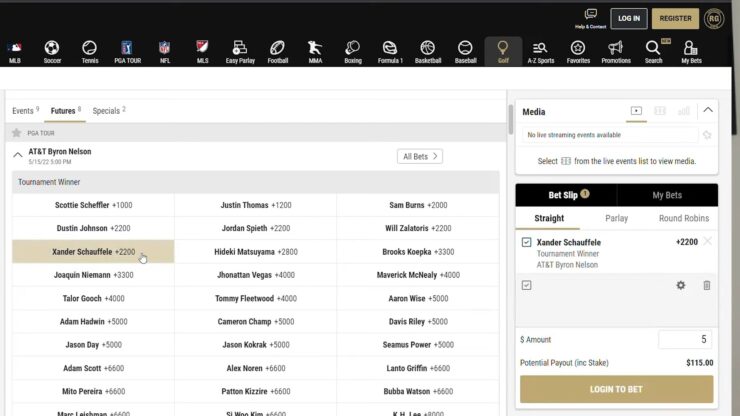The image size is (740, 416).
Task: Open the PGA TOUR category
Action: tap(127, 52)
